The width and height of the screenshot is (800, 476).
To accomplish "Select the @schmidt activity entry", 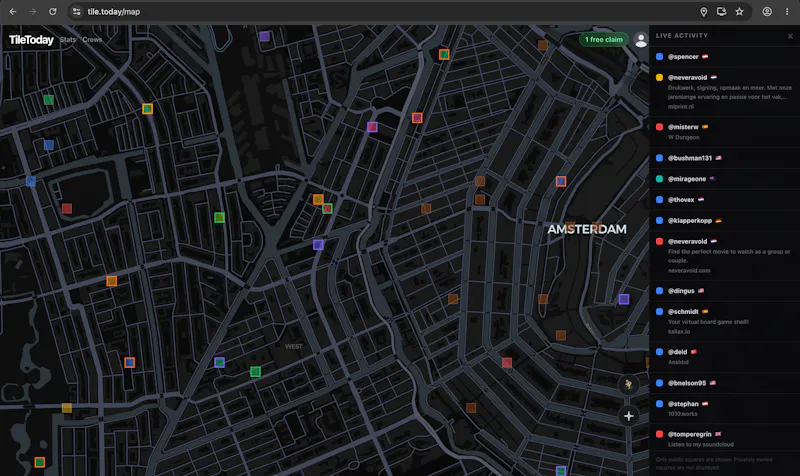I will (724, 321).
